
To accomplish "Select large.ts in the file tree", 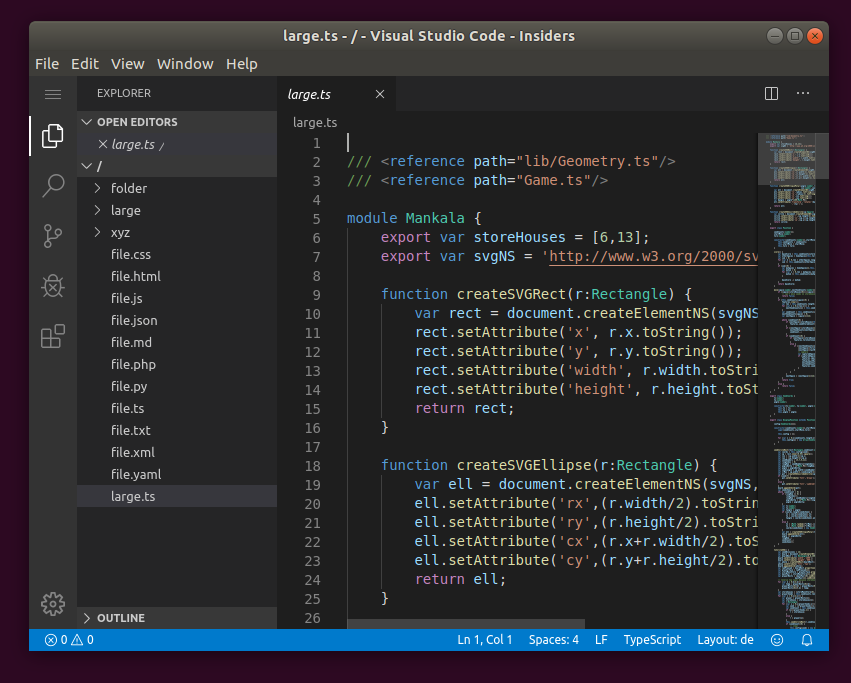I will click(177, 496).
